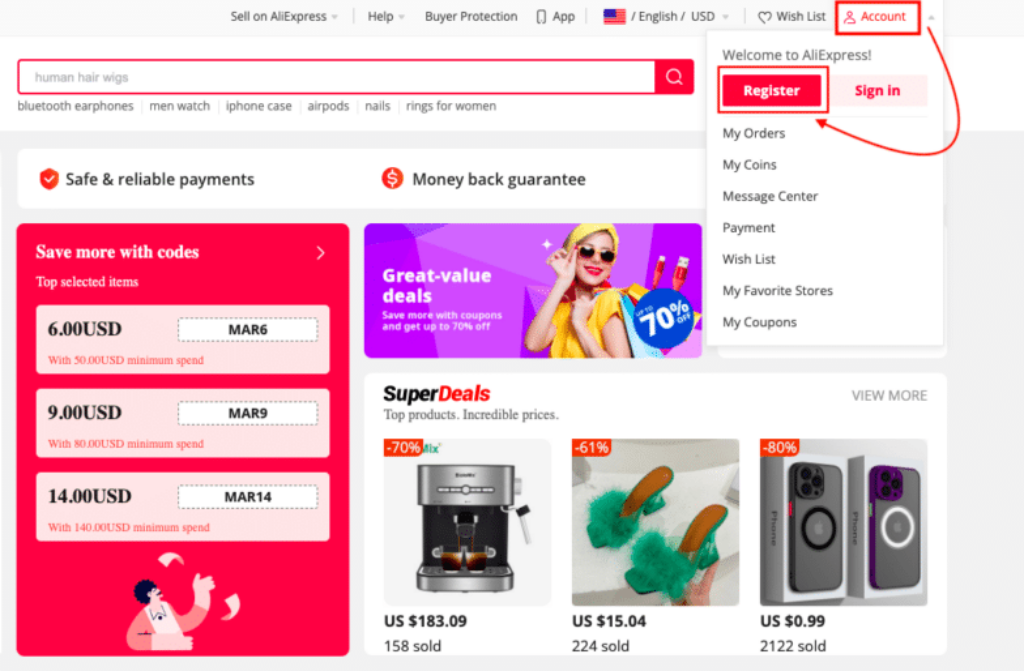Open My Orders in account menu

pos(754,133)
